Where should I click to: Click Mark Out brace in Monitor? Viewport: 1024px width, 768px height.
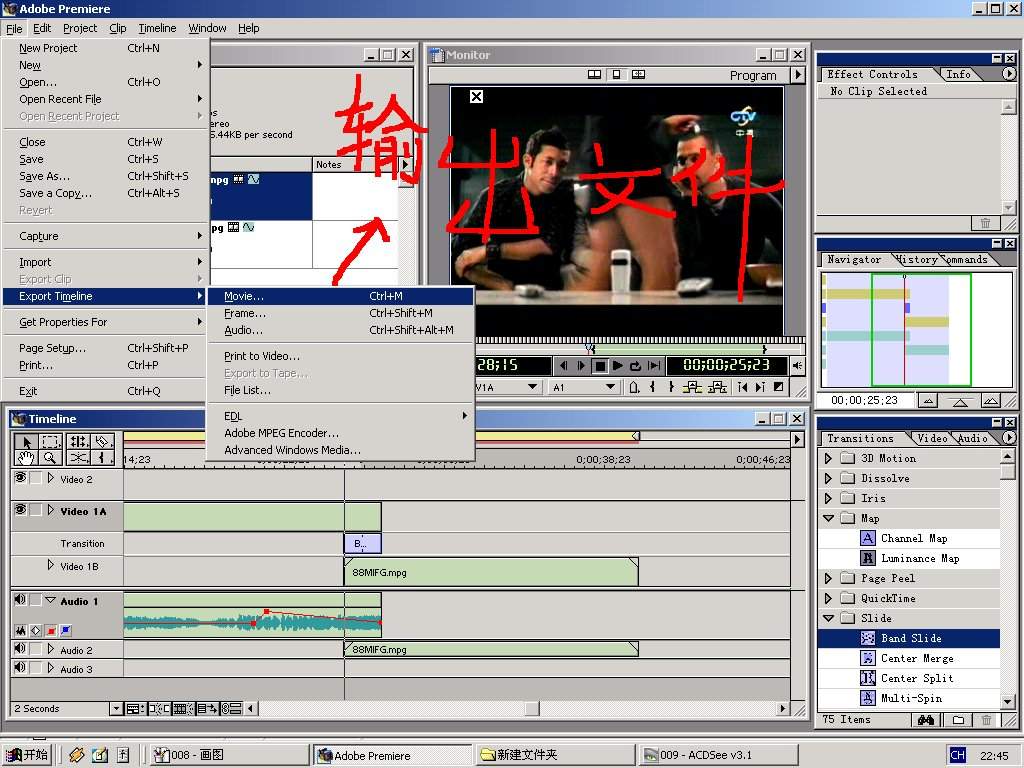[671, 387]
